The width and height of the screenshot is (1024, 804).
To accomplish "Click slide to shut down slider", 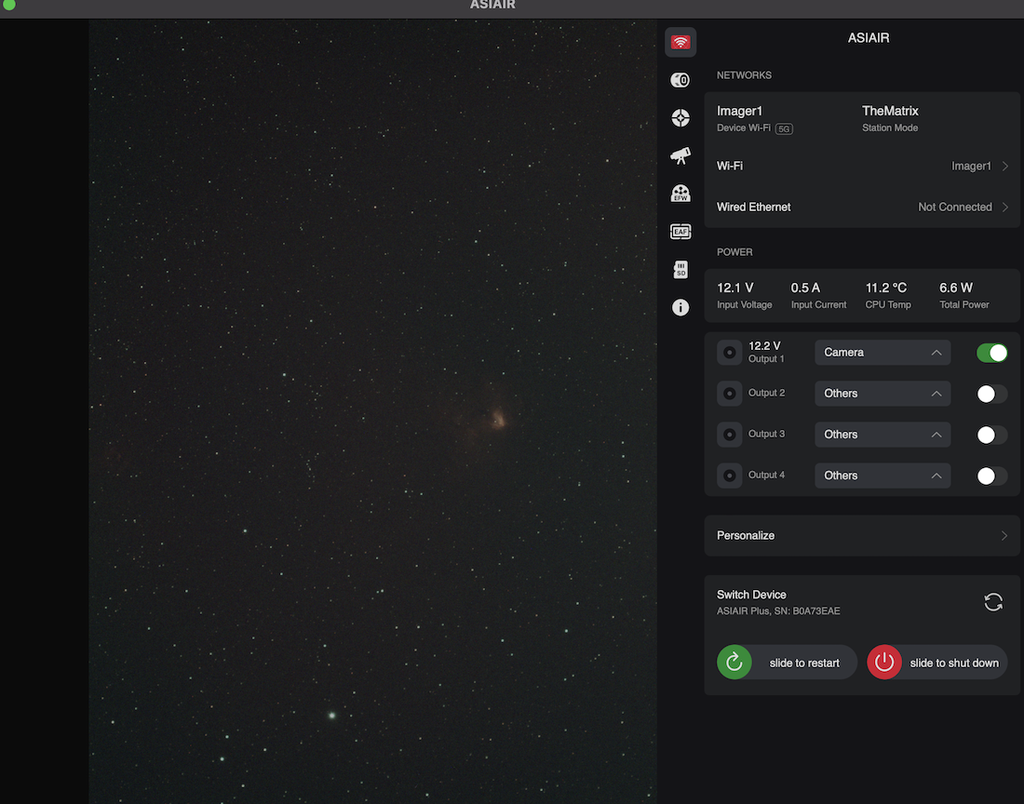I will click(937, 662).
